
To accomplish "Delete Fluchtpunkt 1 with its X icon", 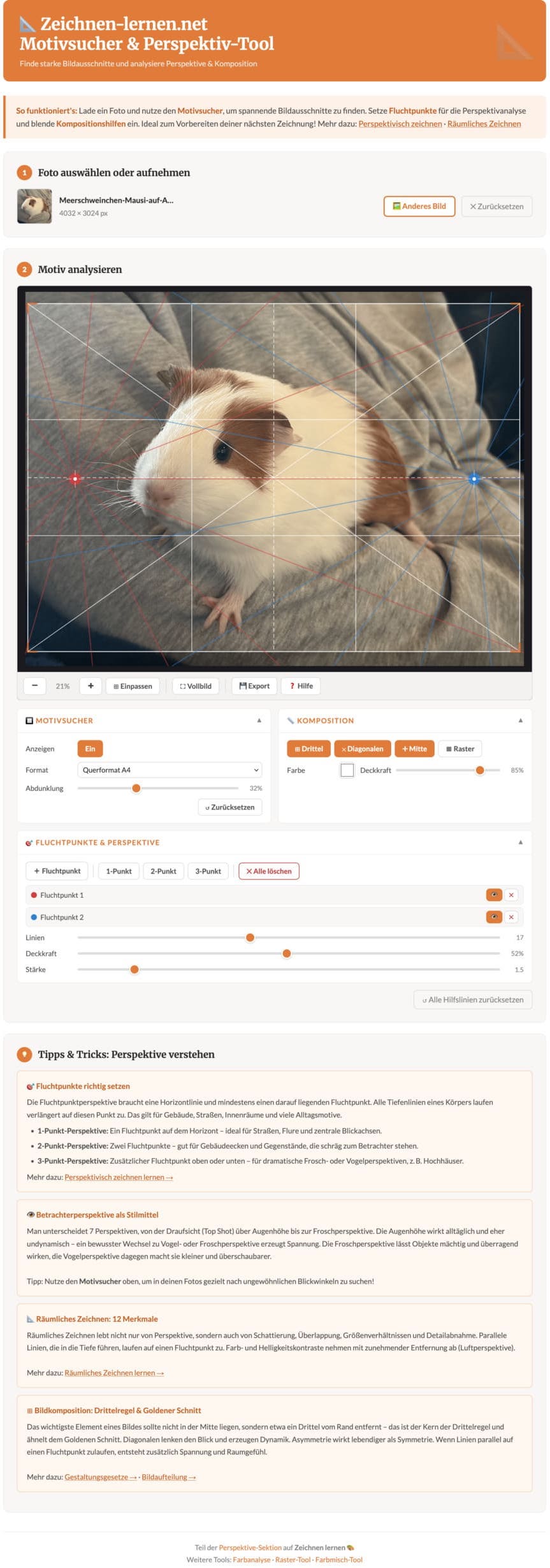I will click(x=510, y=895).
